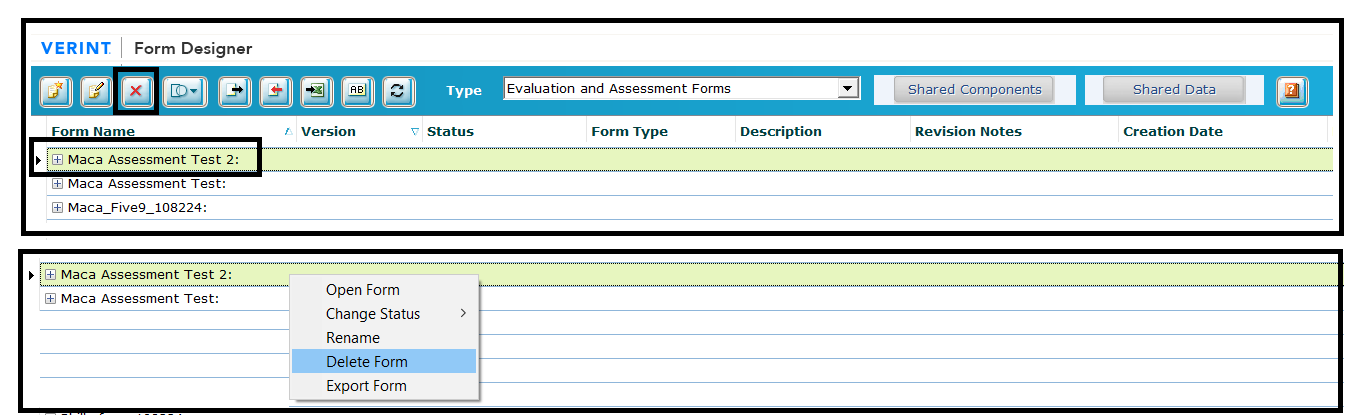Expand Maca Assessment Test in lower list
The height and width of the screenshot is (417, 1347).
tap(50, 299)
